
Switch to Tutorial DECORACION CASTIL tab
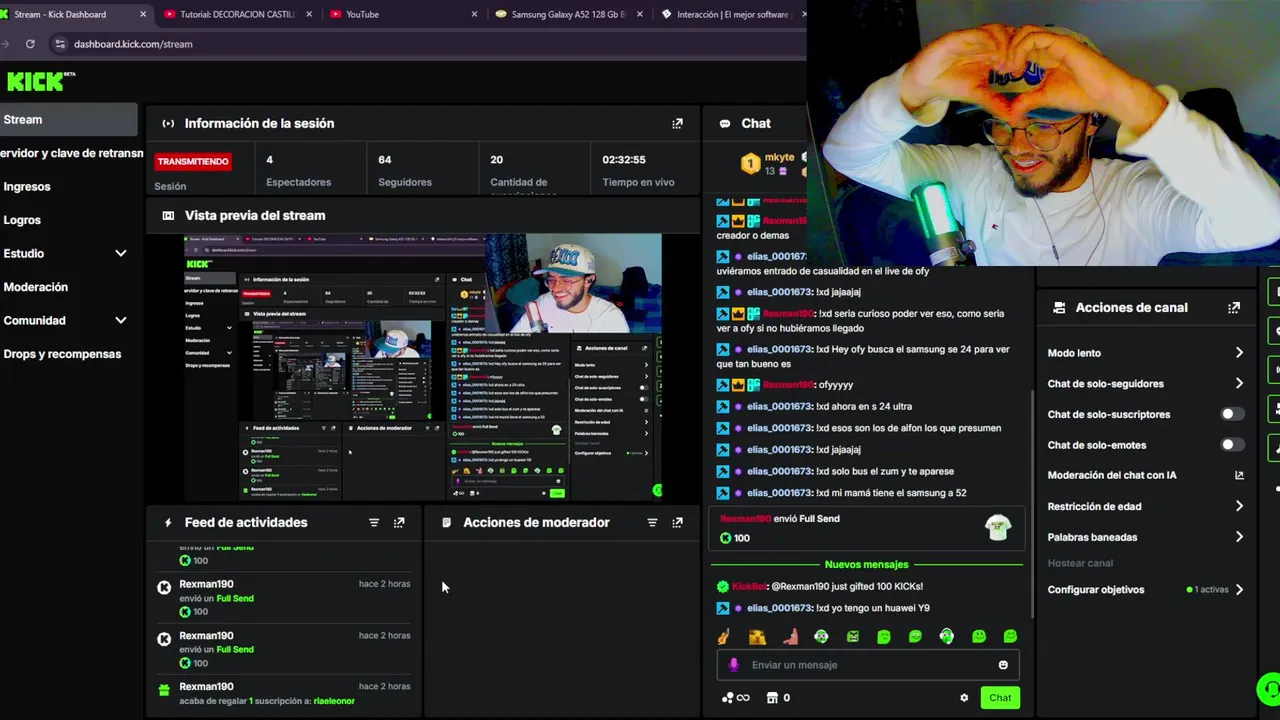point(237,14)
